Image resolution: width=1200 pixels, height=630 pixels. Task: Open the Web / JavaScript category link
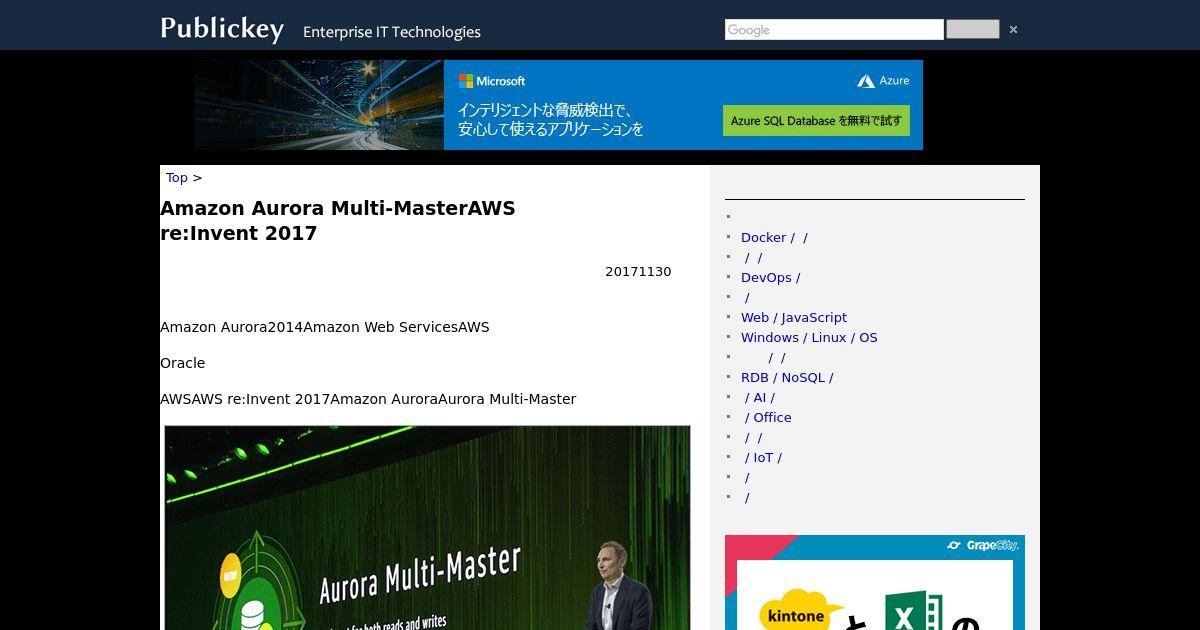(x=794, y=318)
